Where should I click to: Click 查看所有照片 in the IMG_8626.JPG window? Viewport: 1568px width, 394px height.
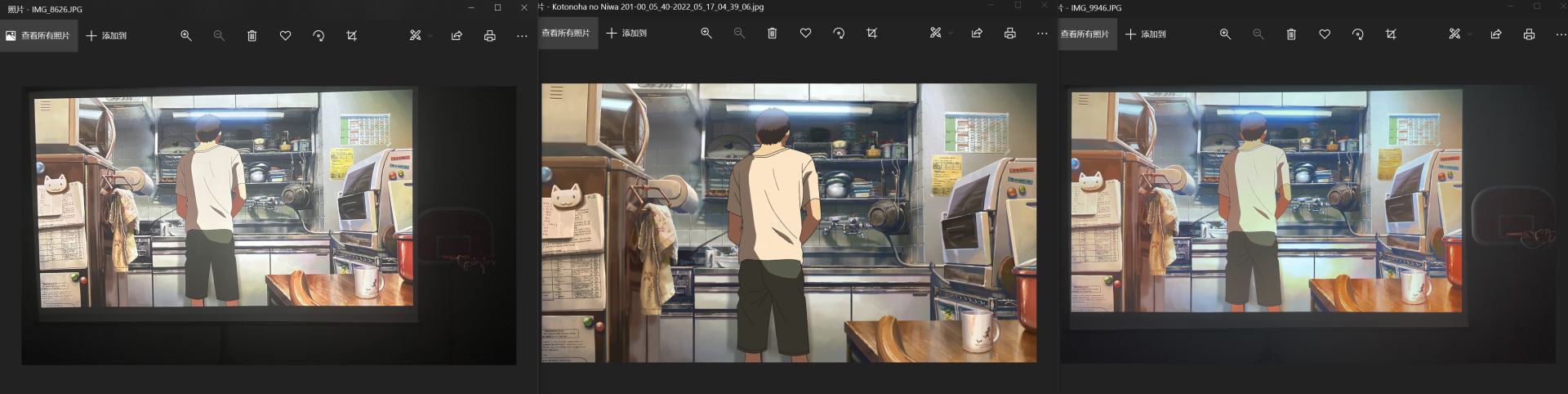[38, 36]
